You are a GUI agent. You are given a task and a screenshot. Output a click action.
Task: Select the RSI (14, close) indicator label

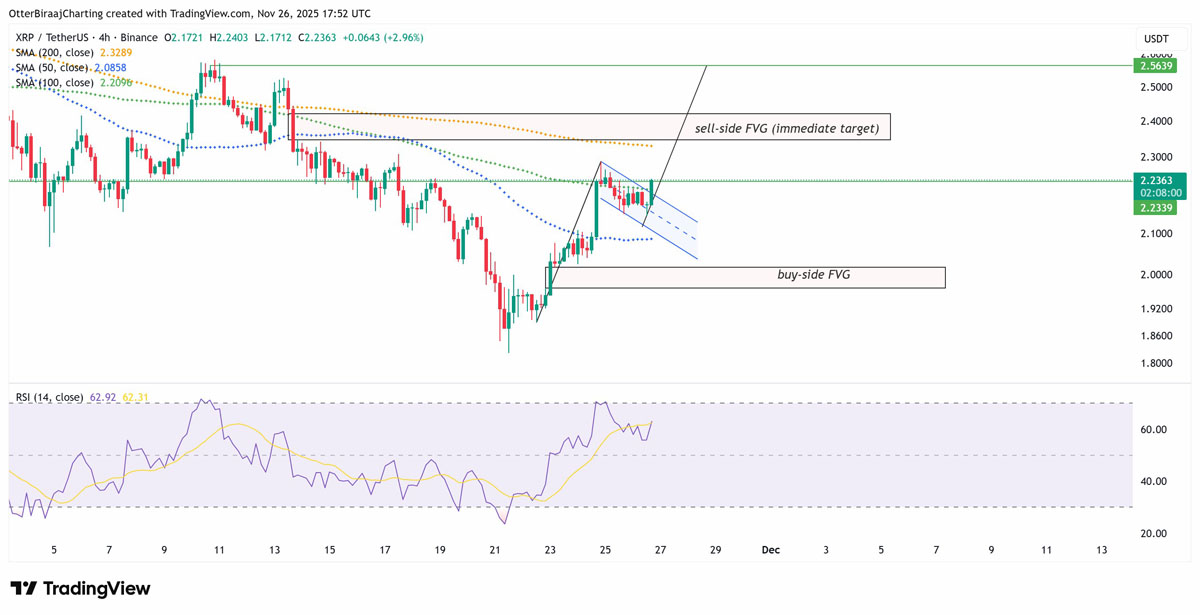[x=49, y=397]
